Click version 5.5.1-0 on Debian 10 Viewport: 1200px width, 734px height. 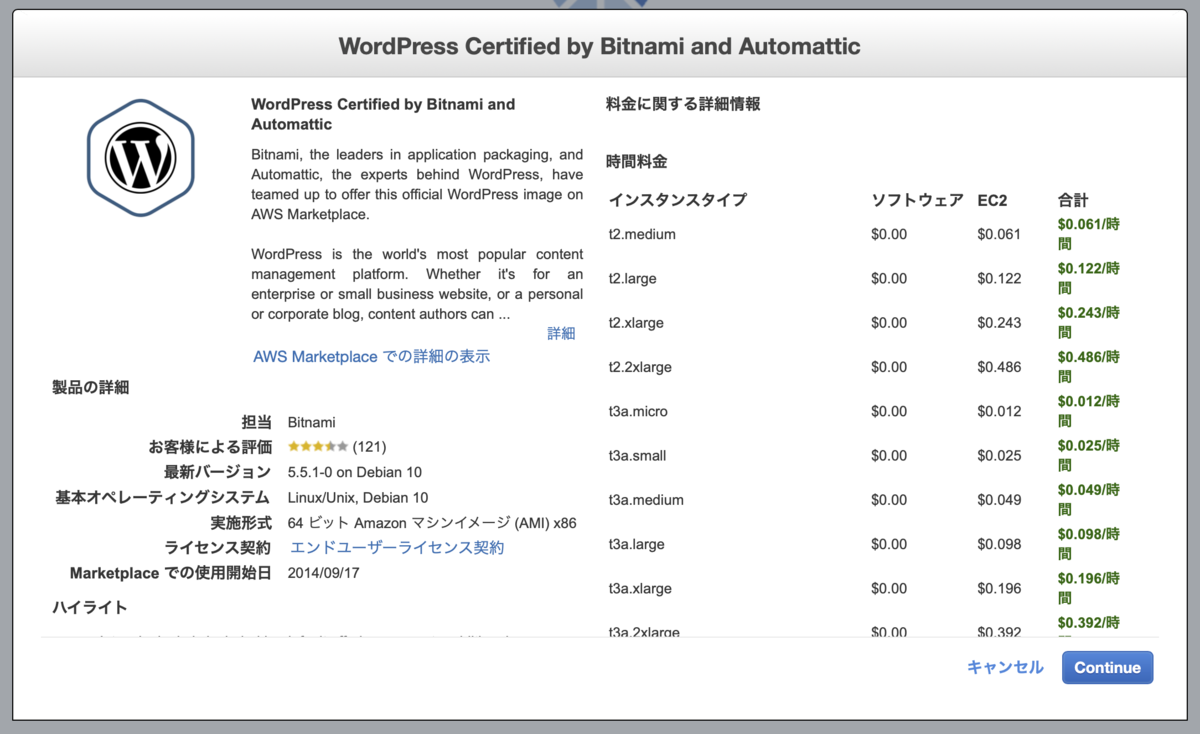pyautogui.click(x=355, y=472)
